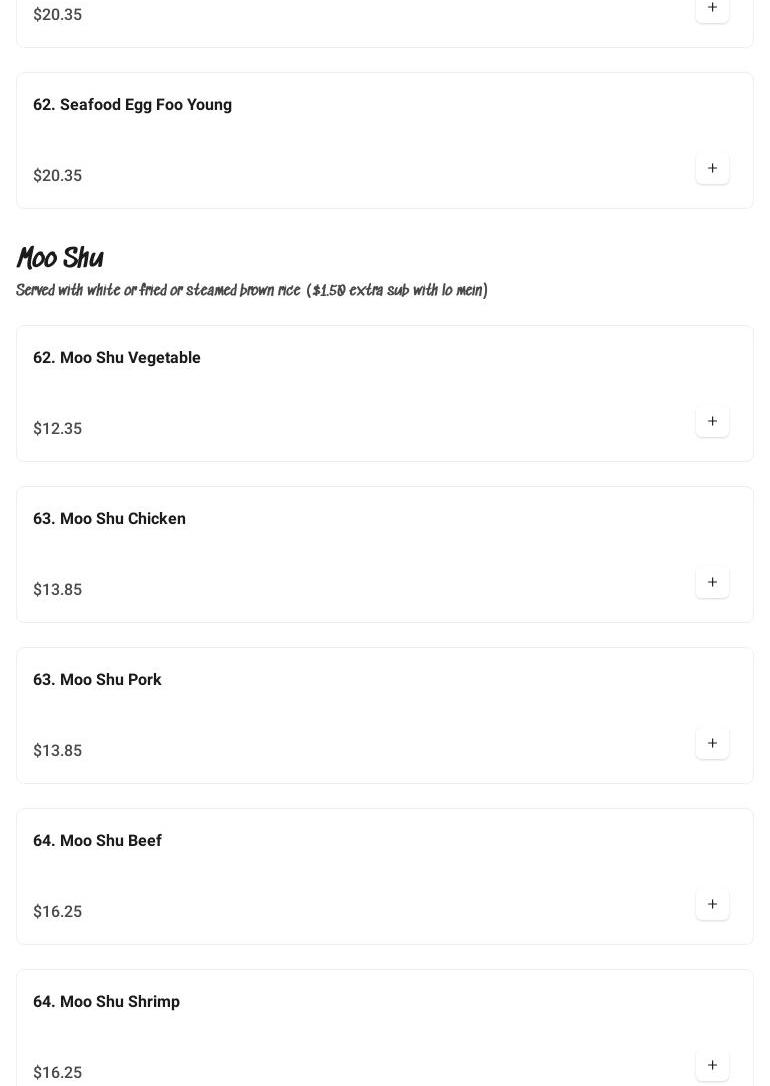This screenshot has height=1086, width=770.
Task: Add Moo Shu Shrimp using plus icon
Action: pyautogui.click(x=712, y=1065)
